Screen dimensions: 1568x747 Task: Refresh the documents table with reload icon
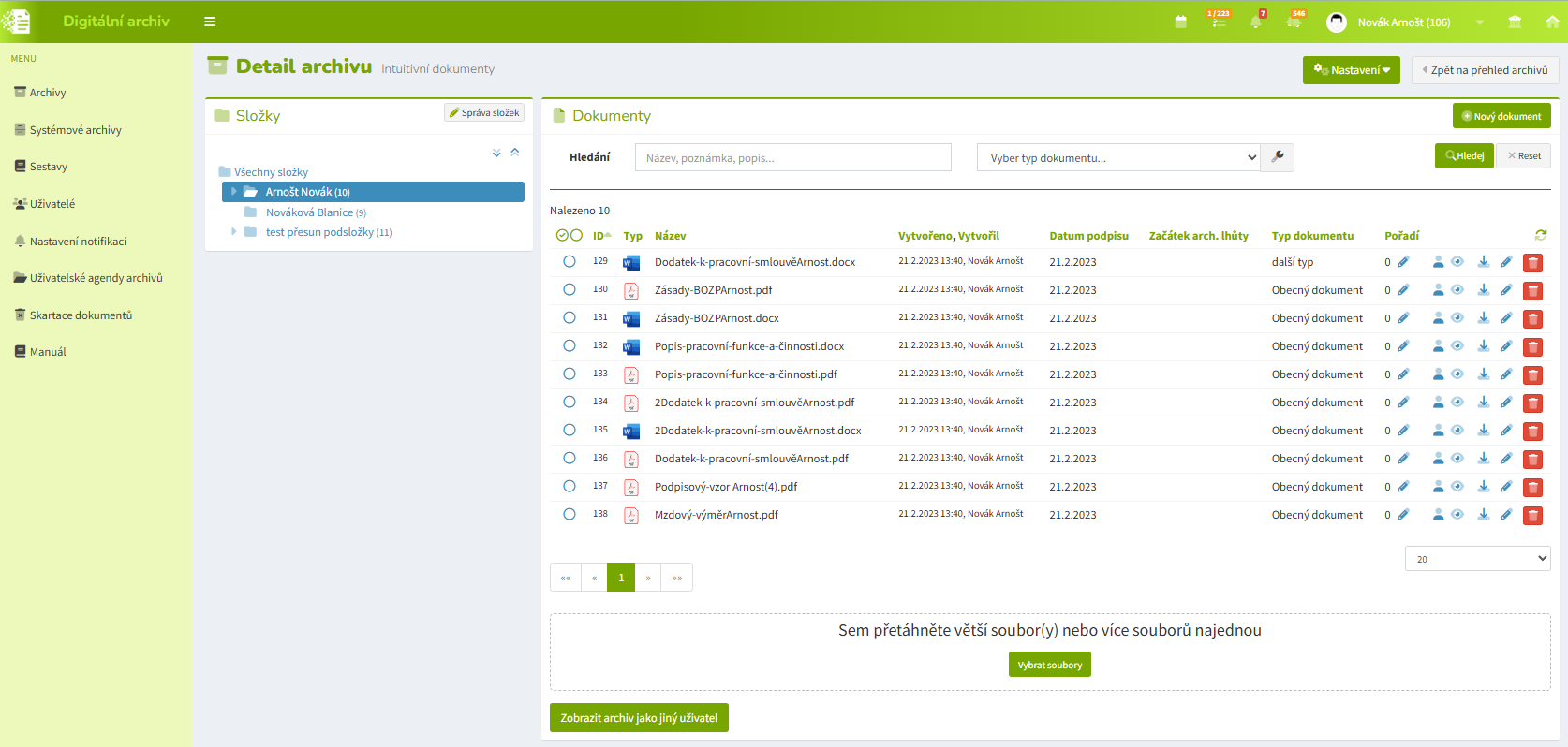pos(1540,235)
